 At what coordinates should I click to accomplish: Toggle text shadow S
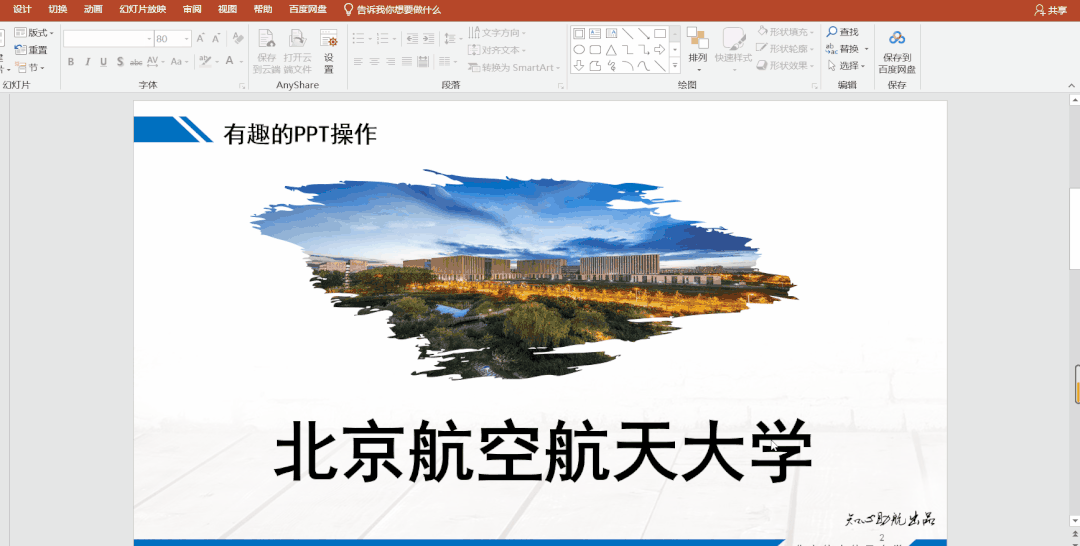tap(120, 62)
